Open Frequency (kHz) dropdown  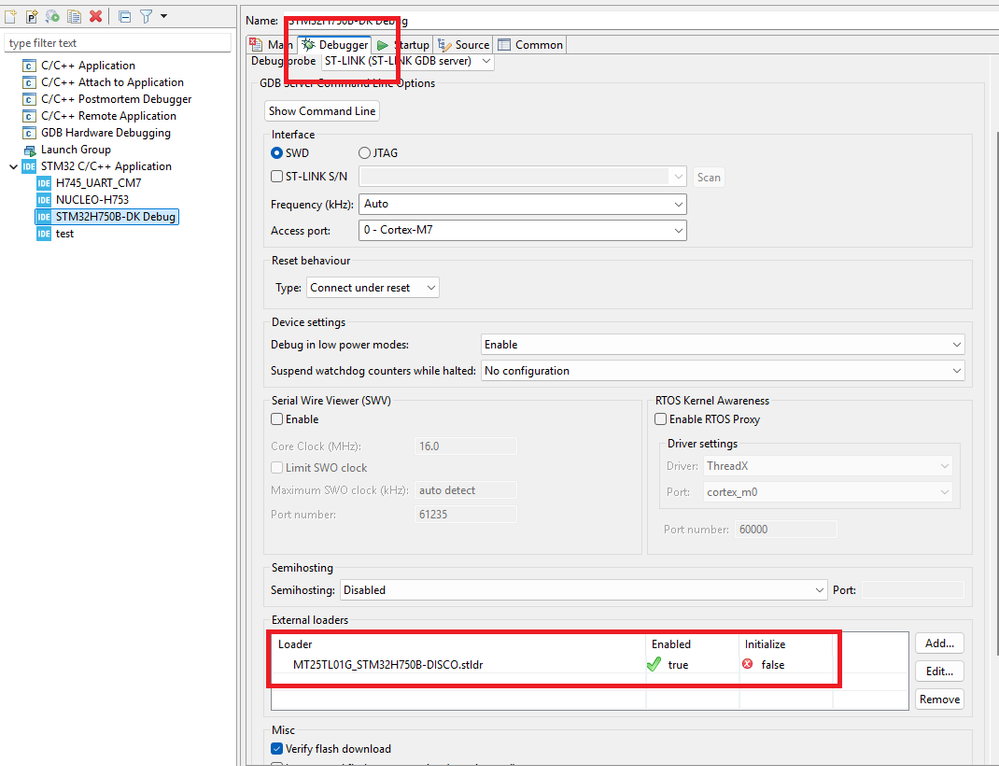pos(522,204)
